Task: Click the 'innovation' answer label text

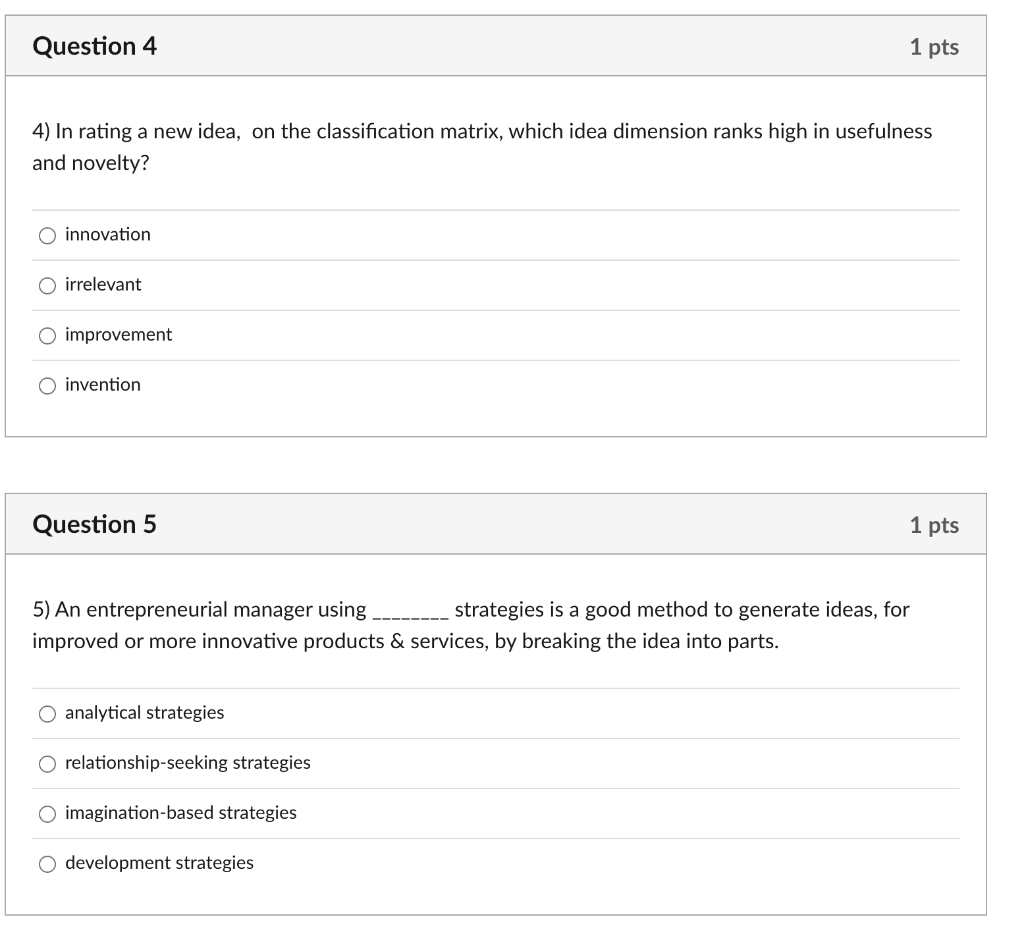Action: click(x=108, y=234)
